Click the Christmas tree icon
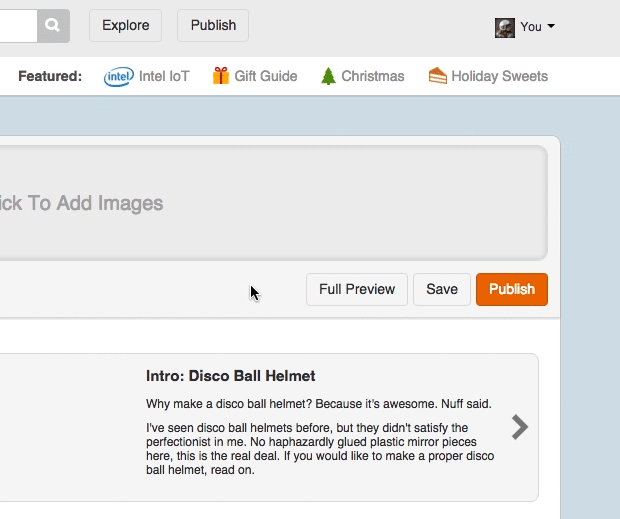Viewport: 620px width, 519px height. coord(328,76)
